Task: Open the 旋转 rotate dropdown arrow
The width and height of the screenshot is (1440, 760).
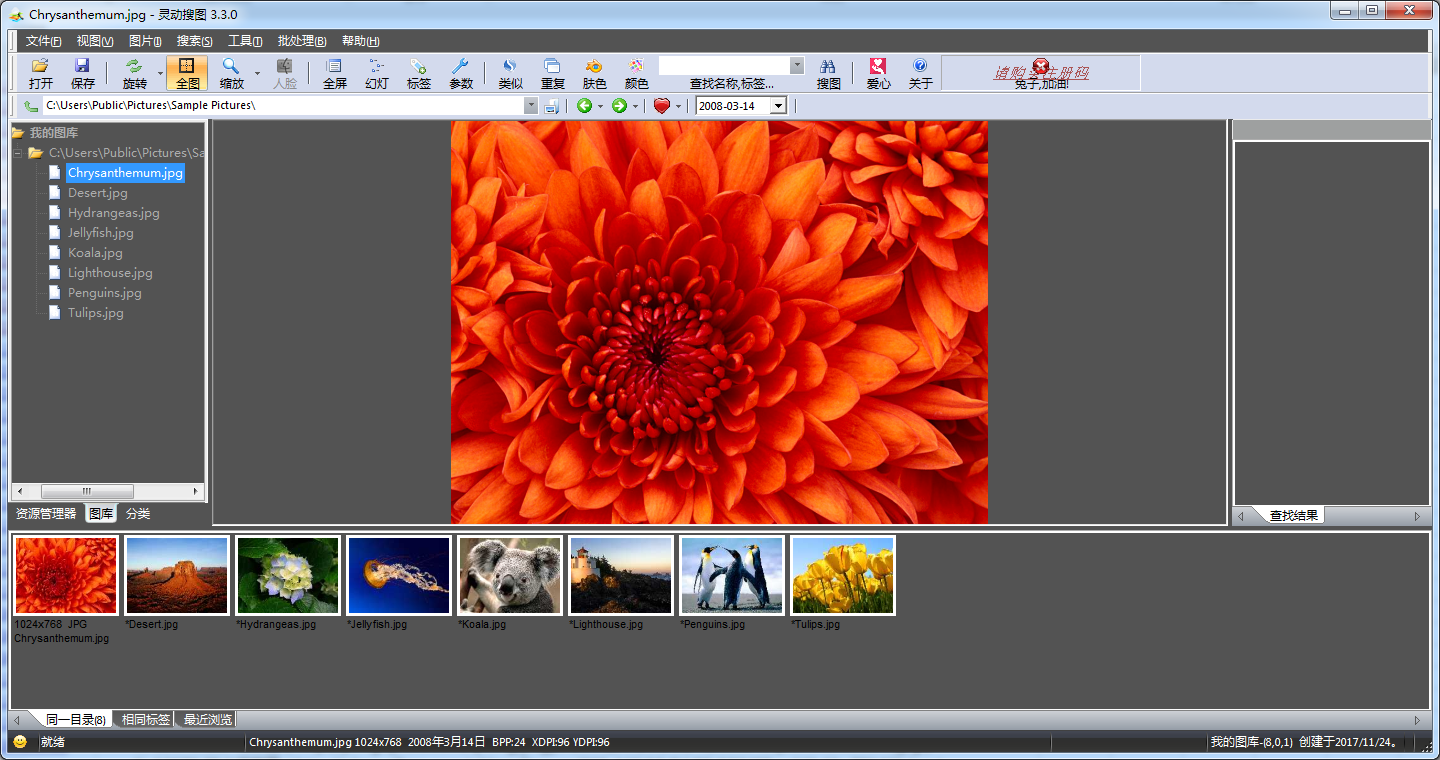Action: 158,73
